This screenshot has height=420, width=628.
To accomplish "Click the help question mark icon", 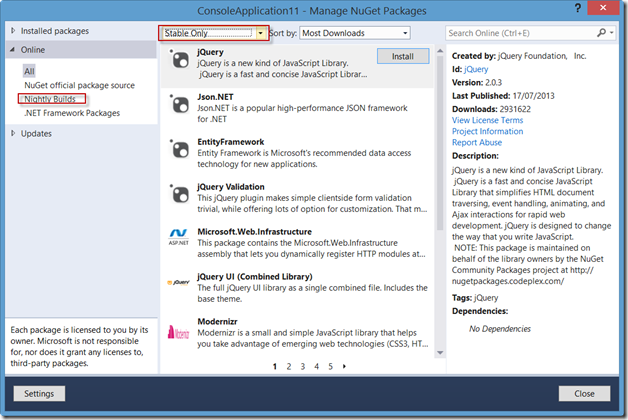I will 578,8.
